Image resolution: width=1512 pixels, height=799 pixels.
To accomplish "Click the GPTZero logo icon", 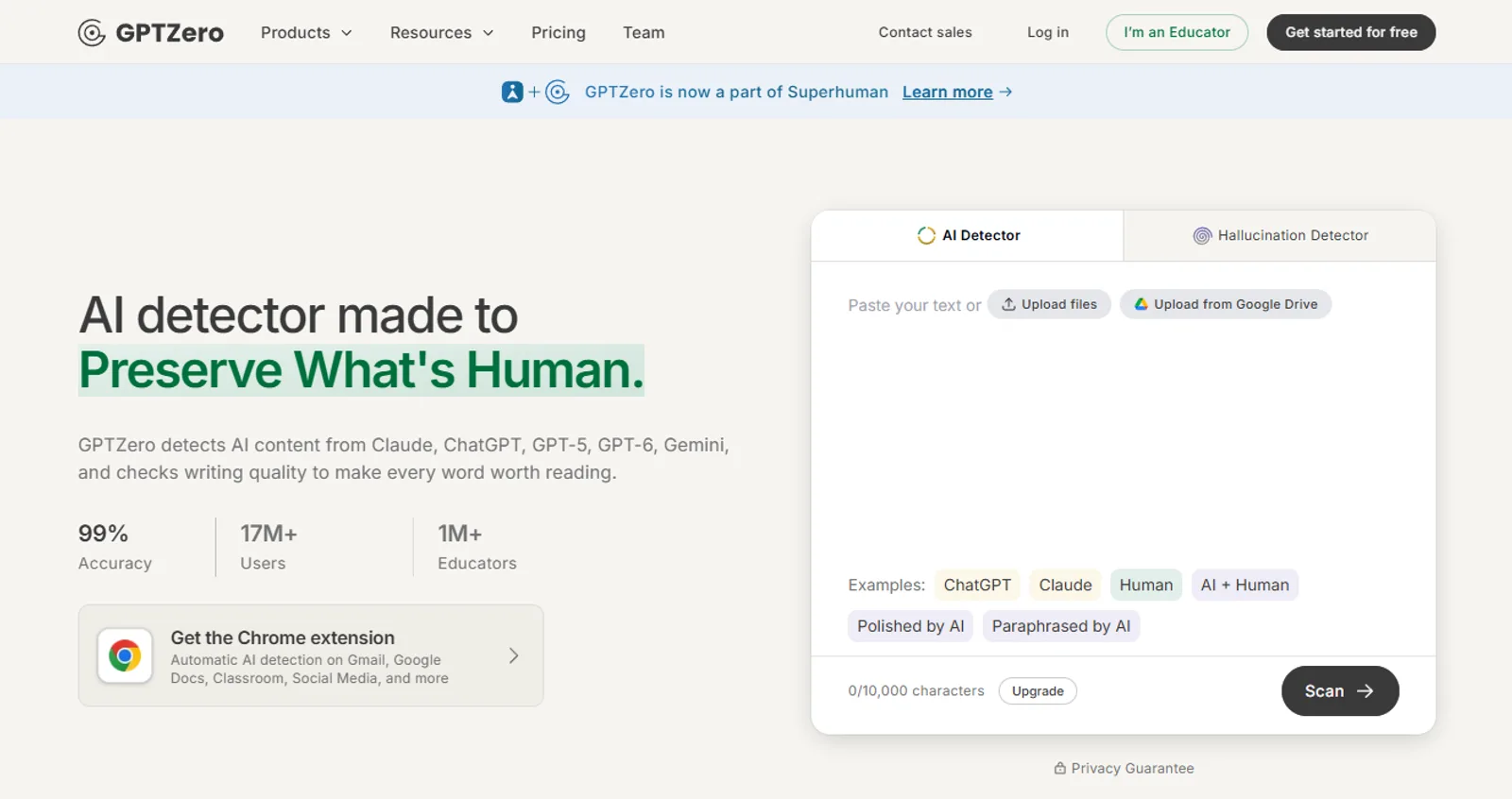I will [x=92, y=33].
